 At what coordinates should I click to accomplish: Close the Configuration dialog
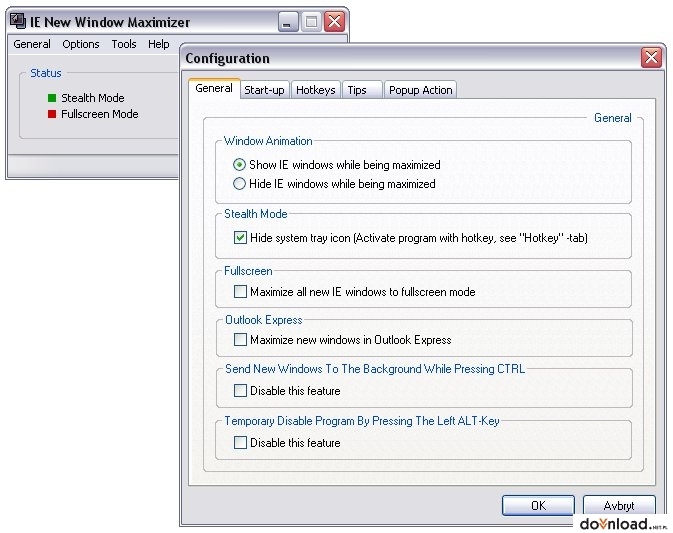tap(652, 58)
